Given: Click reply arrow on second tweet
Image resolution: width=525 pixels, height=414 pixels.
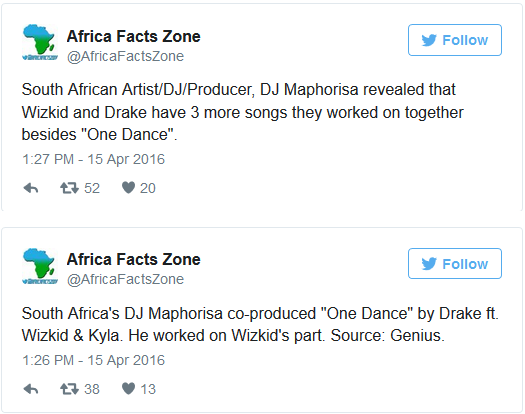Looking at the screenshot, I should [x=31, y=389].
